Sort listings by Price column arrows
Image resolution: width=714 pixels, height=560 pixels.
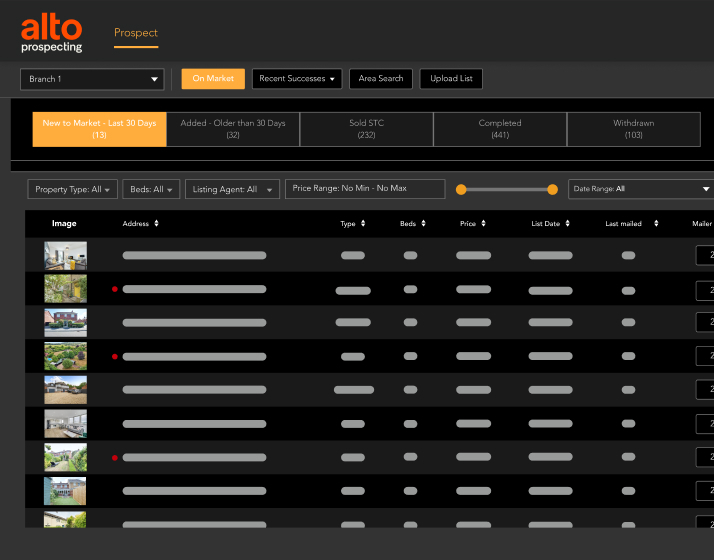tap(483, 224)
